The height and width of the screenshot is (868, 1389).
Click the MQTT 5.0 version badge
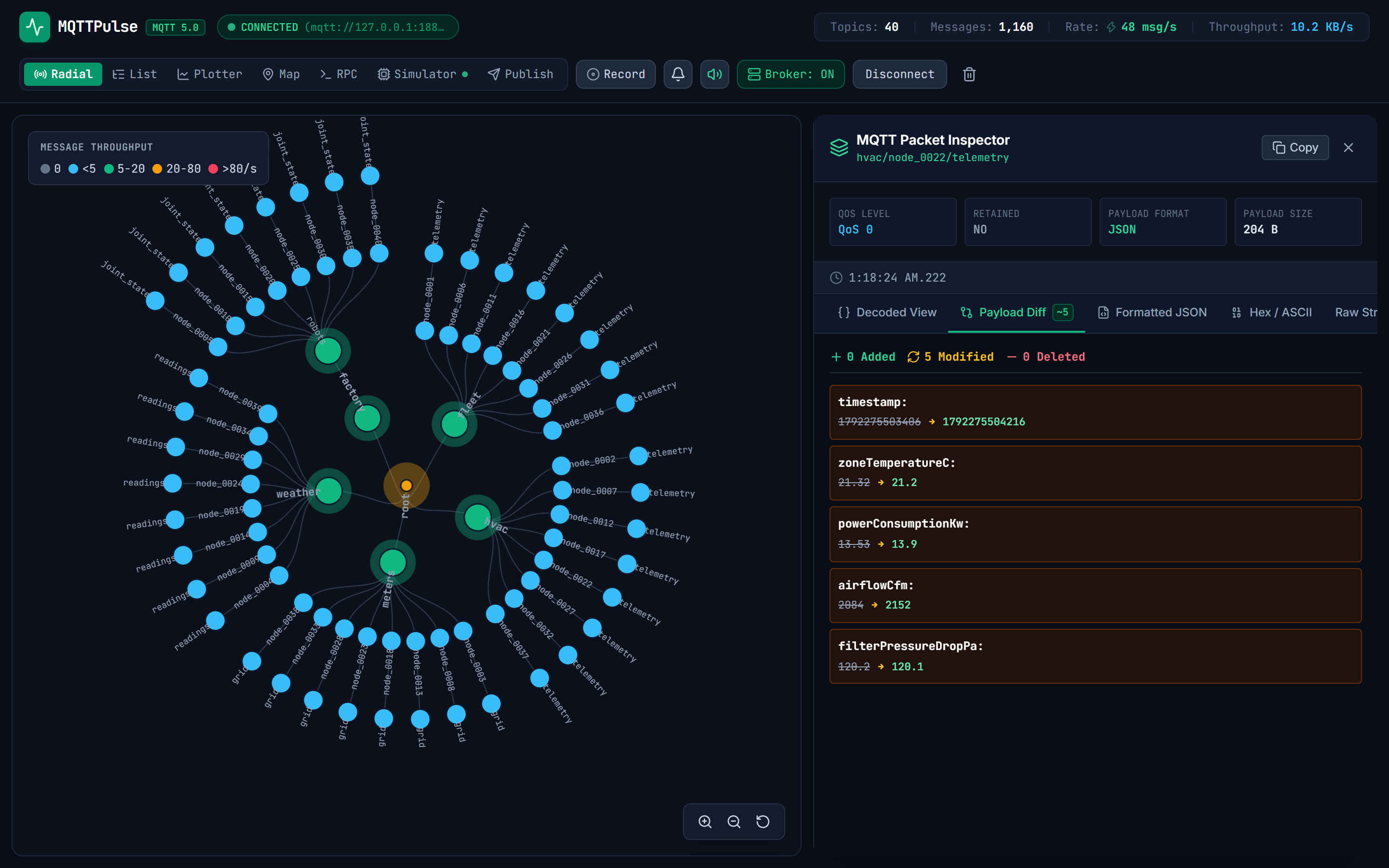(x=176, y=27)
